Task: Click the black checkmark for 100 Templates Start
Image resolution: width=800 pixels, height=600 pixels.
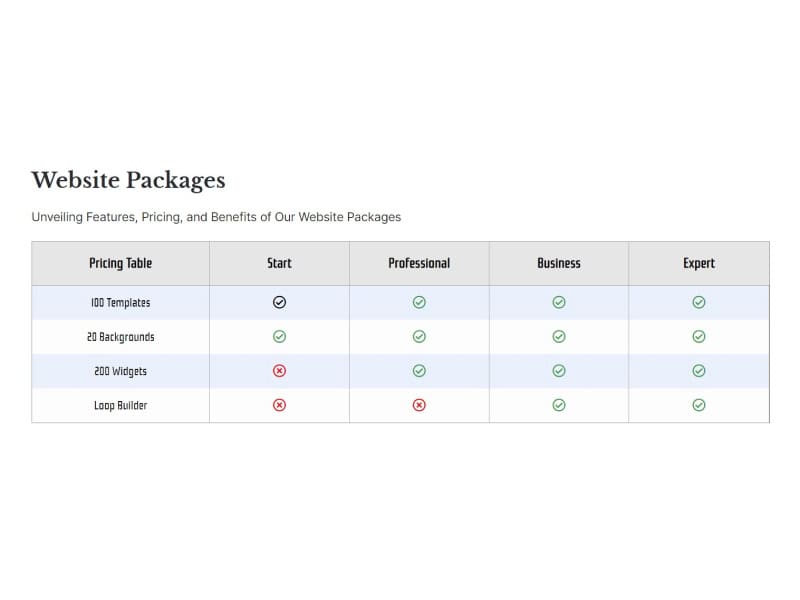Action: click(279, 302)
